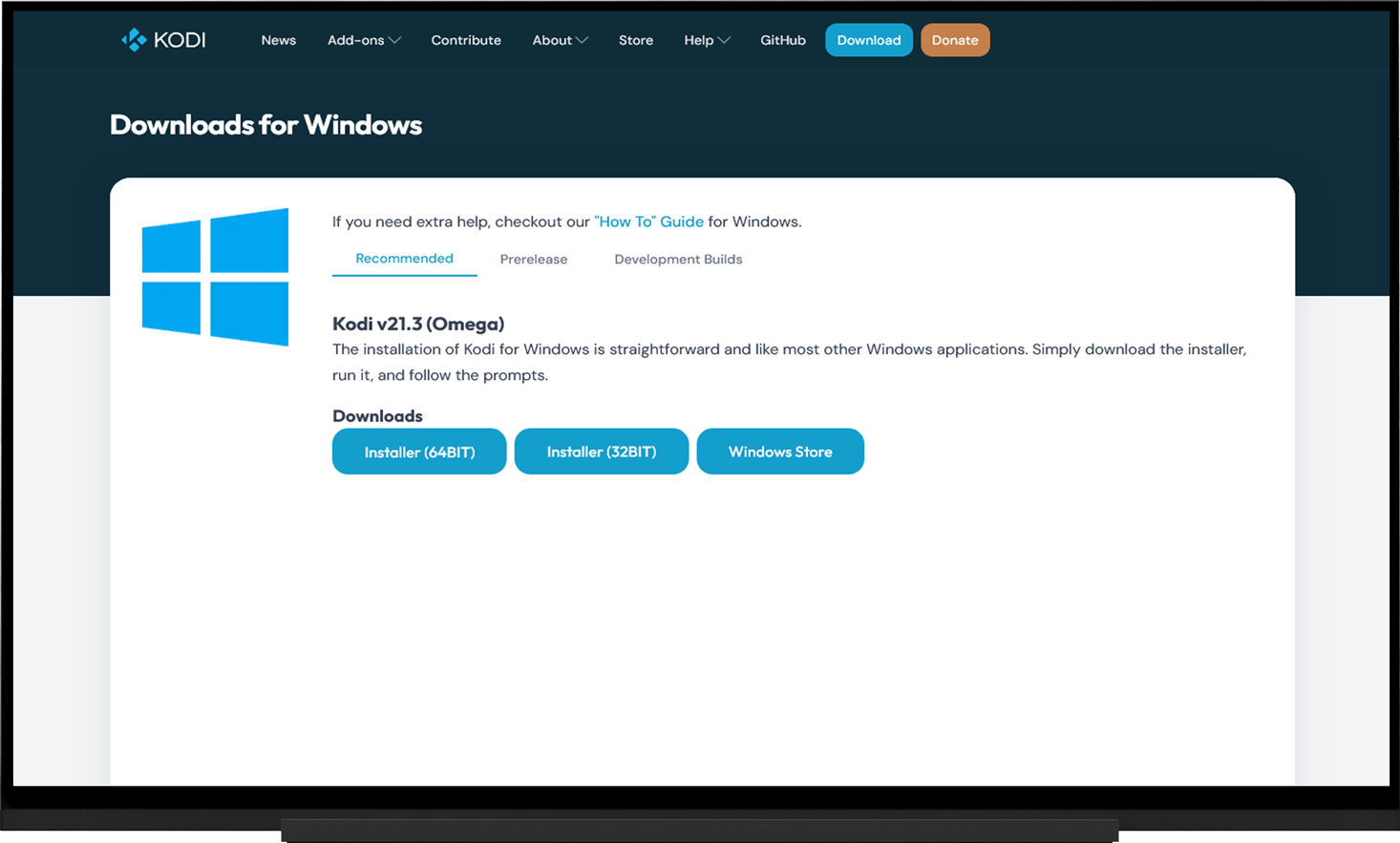1400x843 pixels.
Task: Expand the Help chevron arrow
Action: tap(724, 40)
